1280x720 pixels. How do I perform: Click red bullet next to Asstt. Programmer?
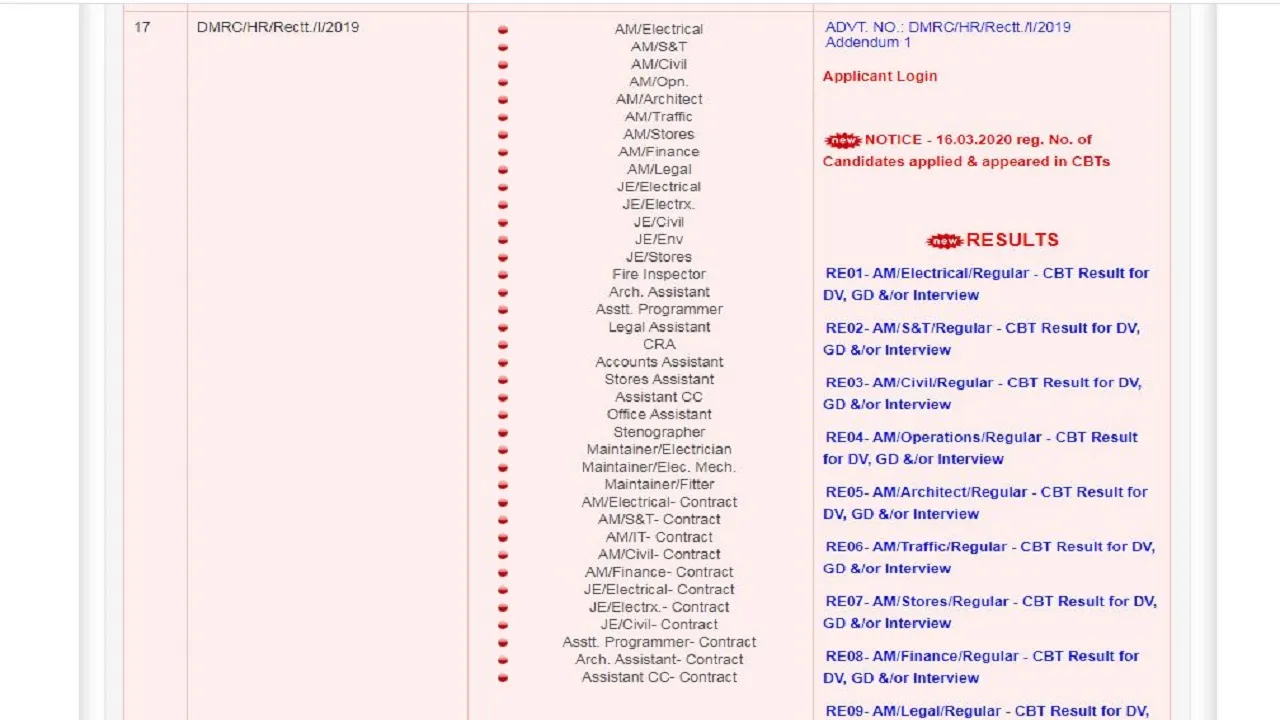click(503, 310)
